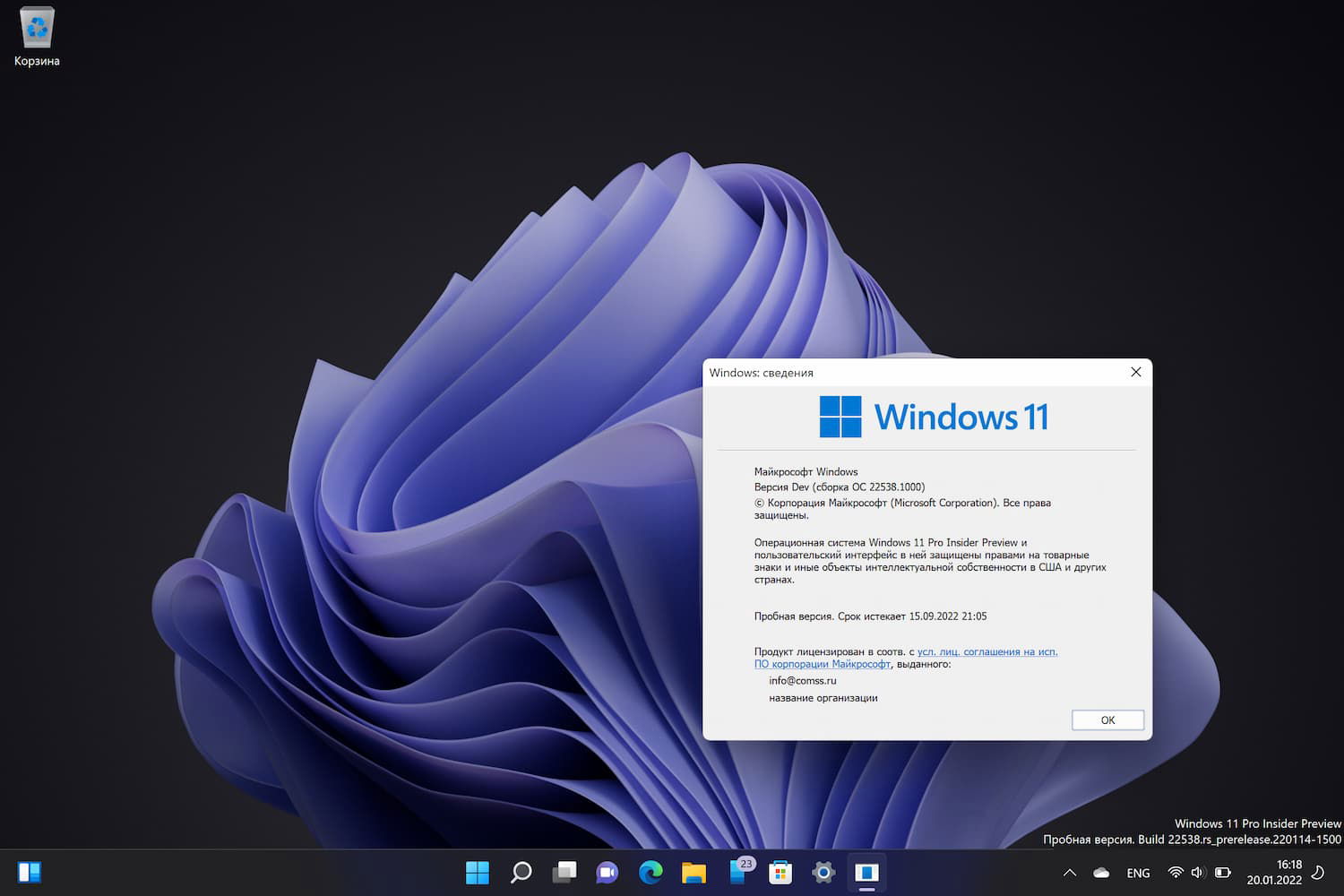Click the 'Майкрософт Windows' text line
Viewport: 1344px width, 896px height.
coord(806,471)
